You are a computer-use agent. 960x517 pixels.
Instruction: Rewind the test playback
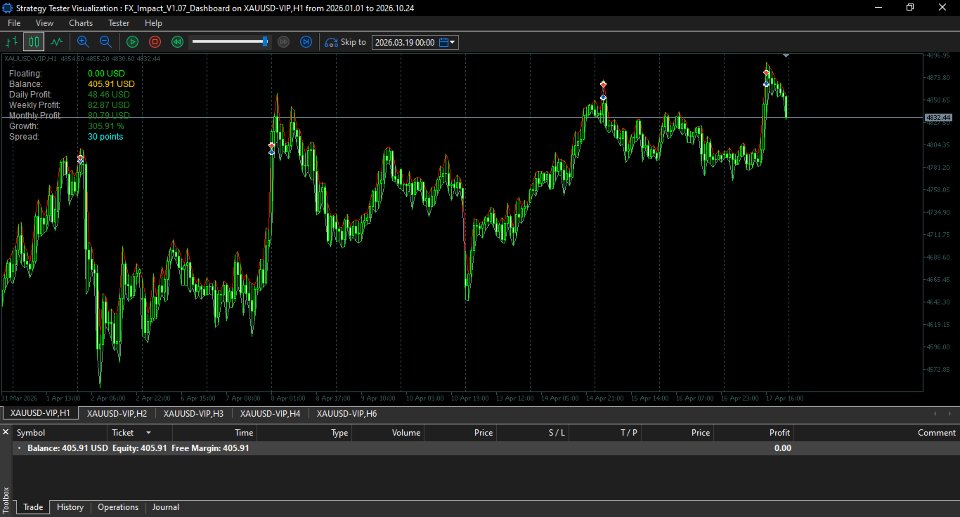click(x=178, y=42)
